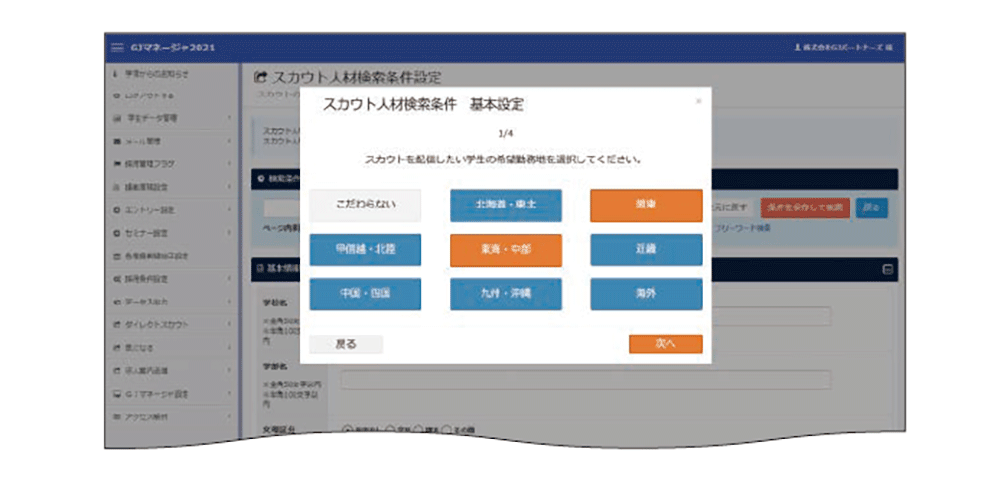Deselect the orange 東海・中部 region button
1000x491 pixels.
505,249
